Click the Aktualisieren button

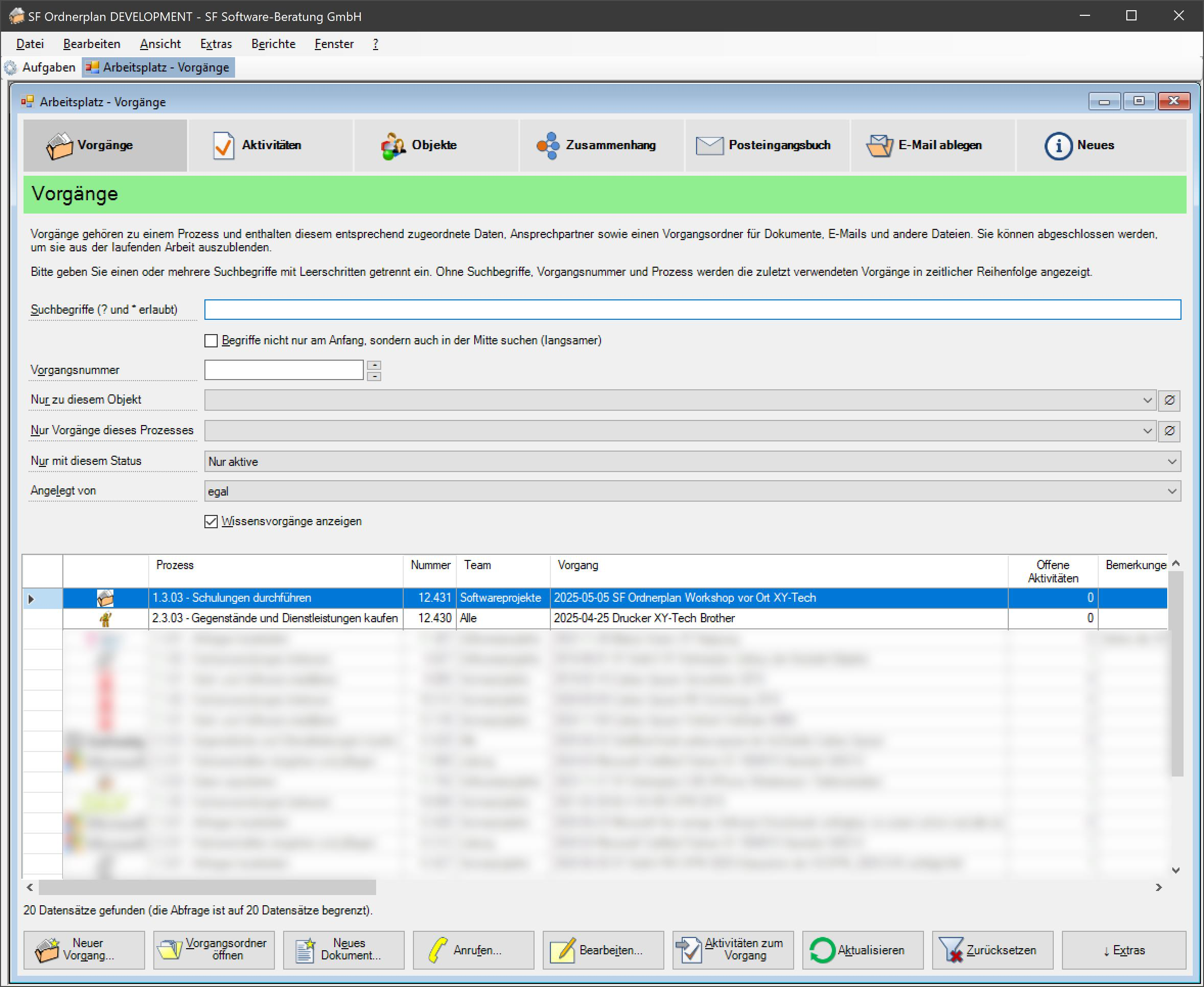(x=863, y=950)
